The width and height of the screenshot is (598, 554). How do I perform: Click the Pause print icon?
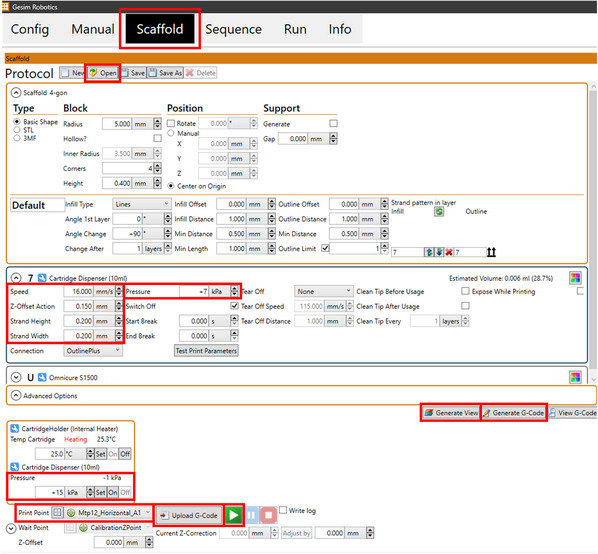click(x=251, y=515)
